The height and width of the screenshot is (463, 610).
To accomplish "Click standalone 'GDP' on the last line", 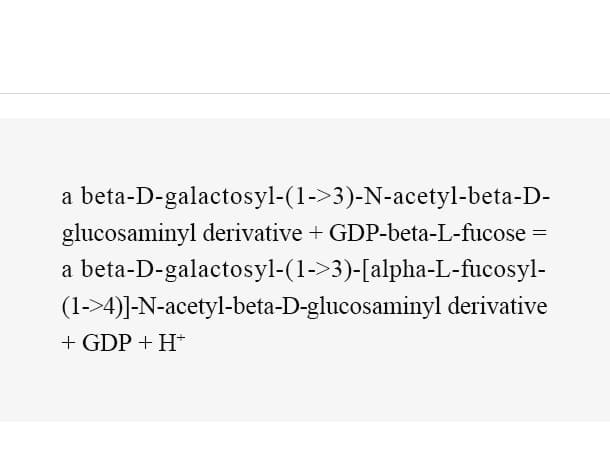I will click(x=107, y=343).
